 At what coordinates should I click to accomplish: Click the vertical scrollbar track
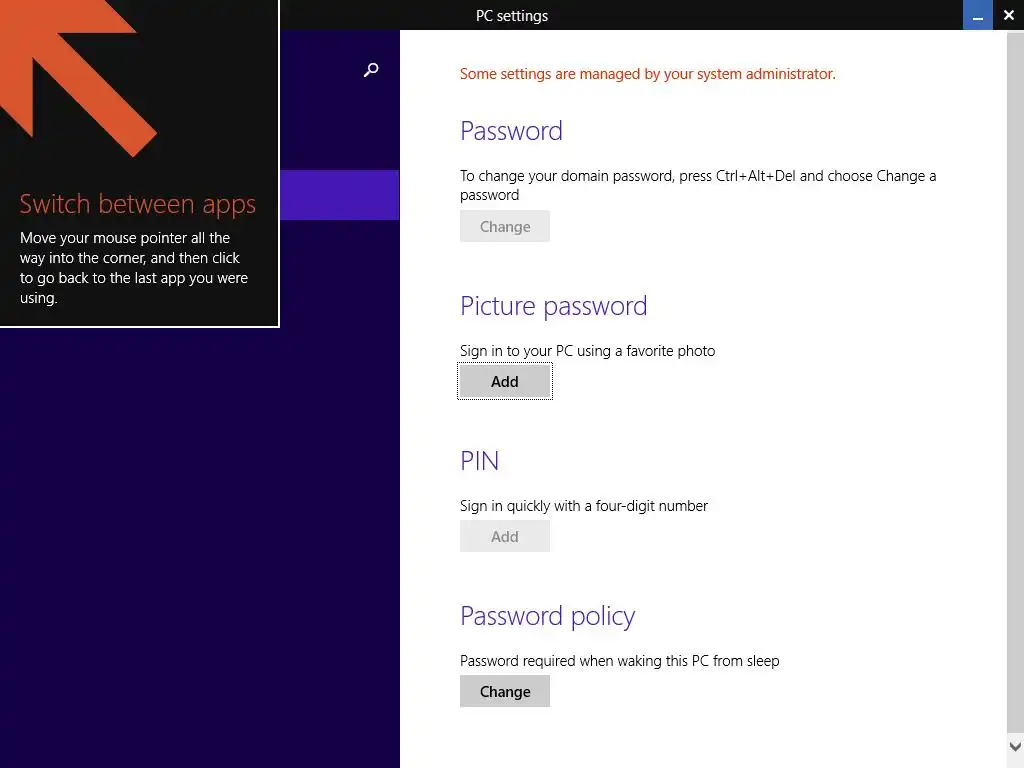1015,384
